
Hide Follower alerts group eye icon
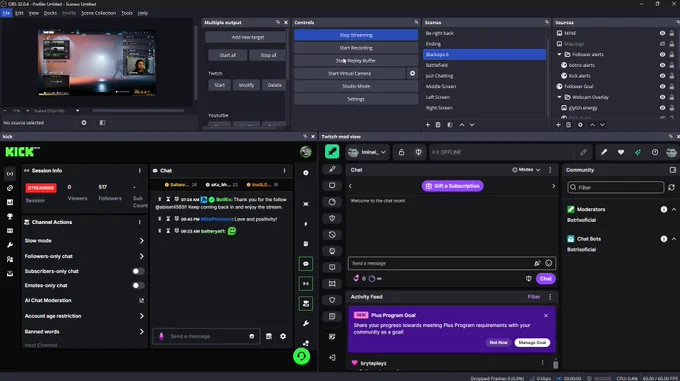click(662, 55)
